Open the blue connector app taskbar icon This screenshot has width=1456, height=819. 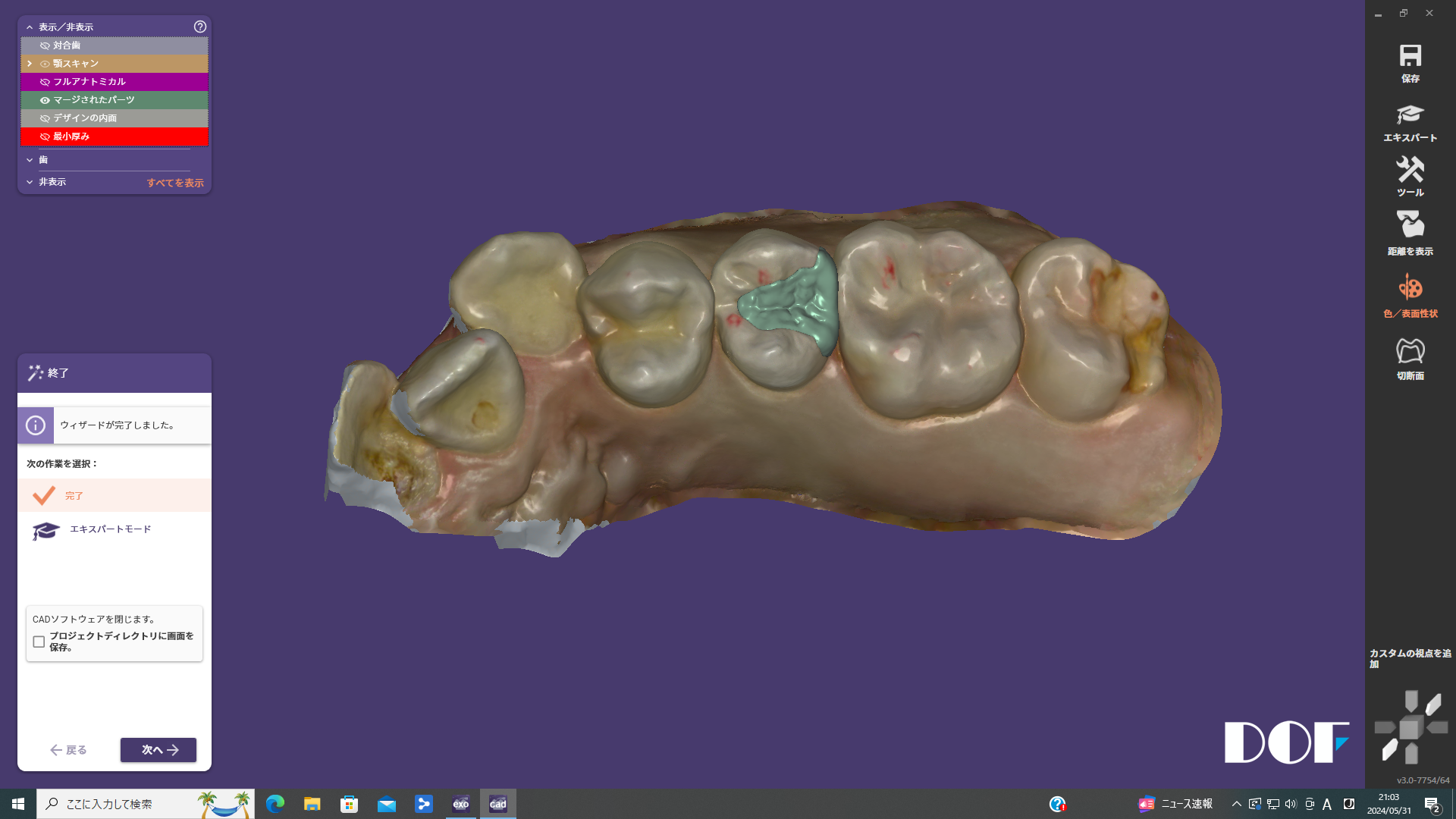click(x=423, y=804)
